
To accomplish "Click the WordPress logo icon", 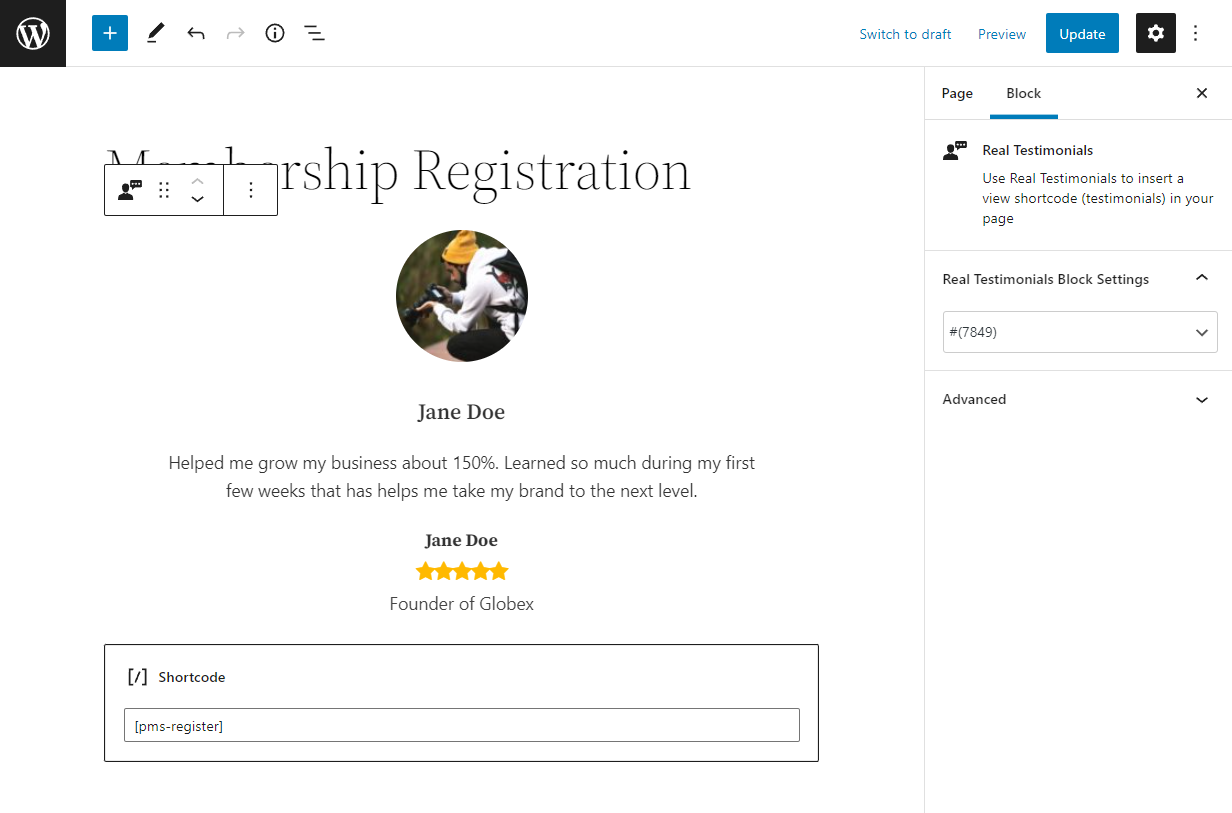I will (33, 33).
